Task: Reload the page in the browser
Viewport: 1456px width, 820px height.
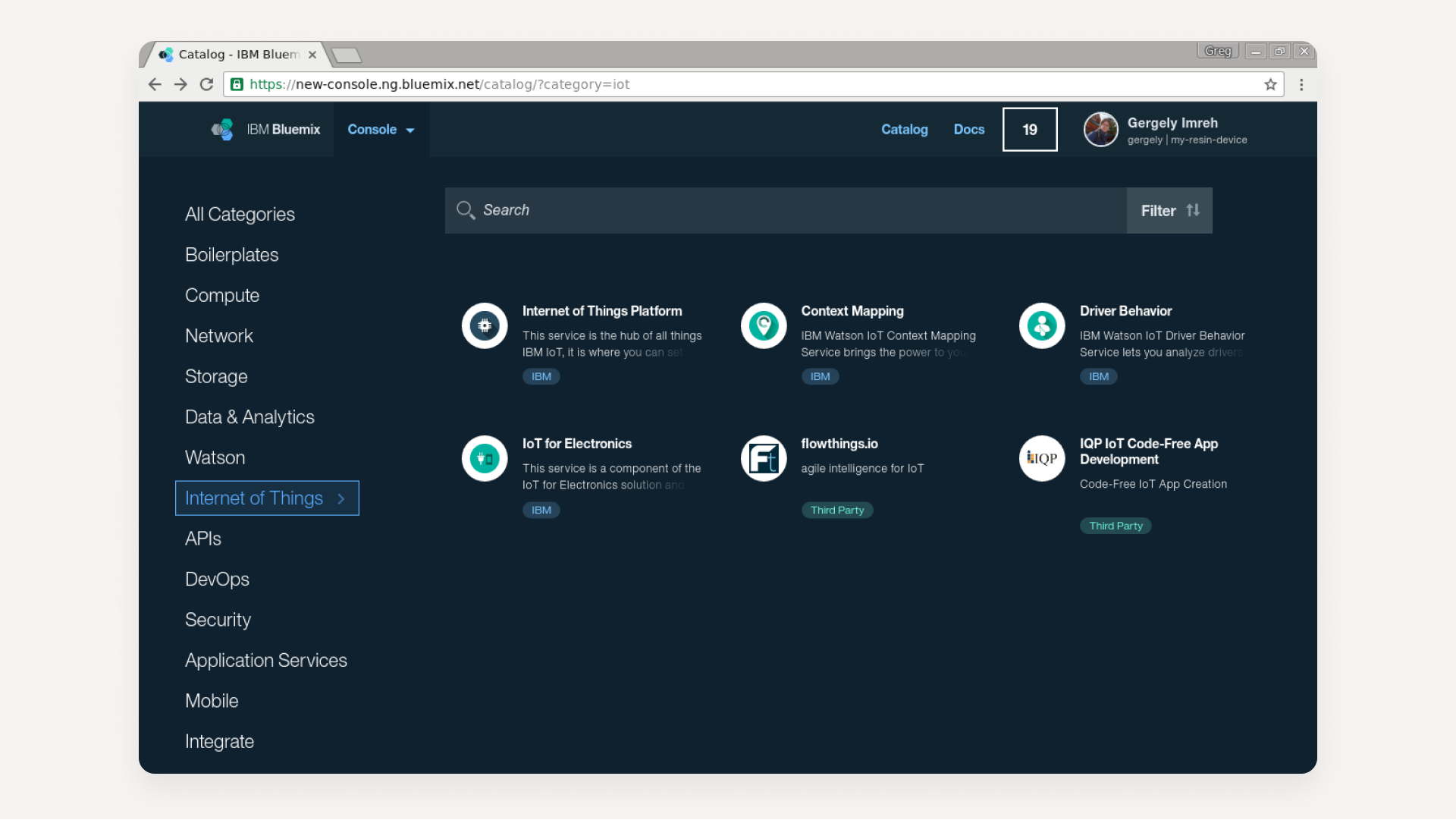Action: [206, 84]
